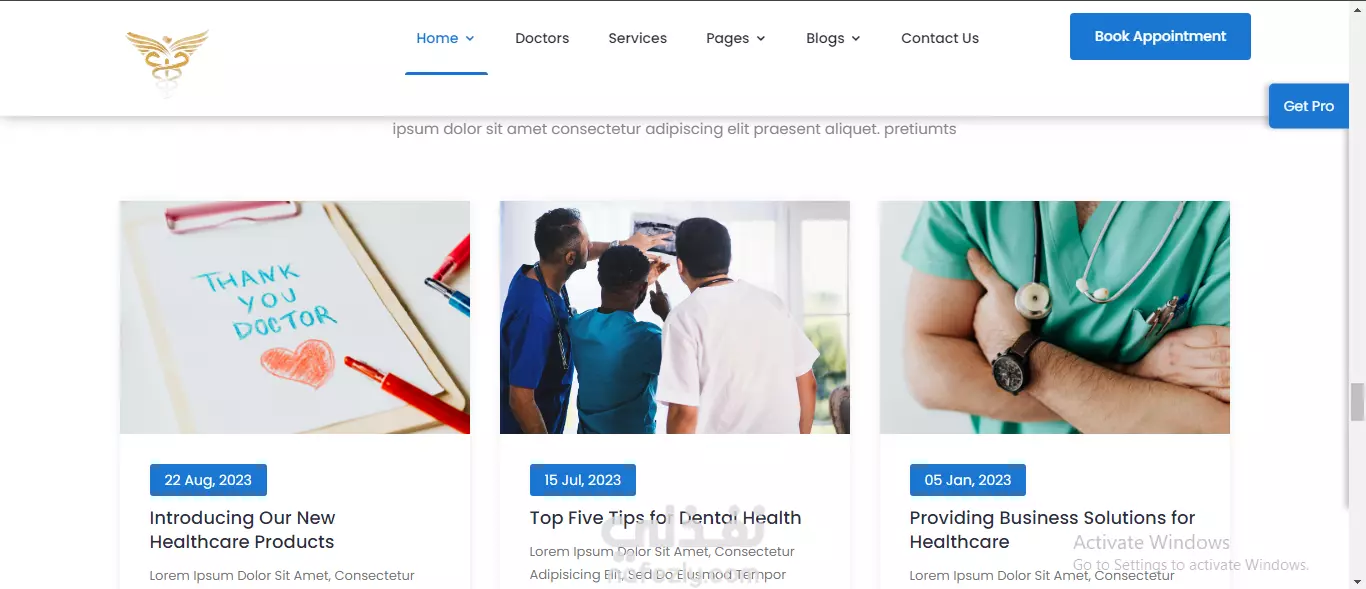
Task: Open Introducing Our New Healthcare Products article
Action: click(243, 530)
